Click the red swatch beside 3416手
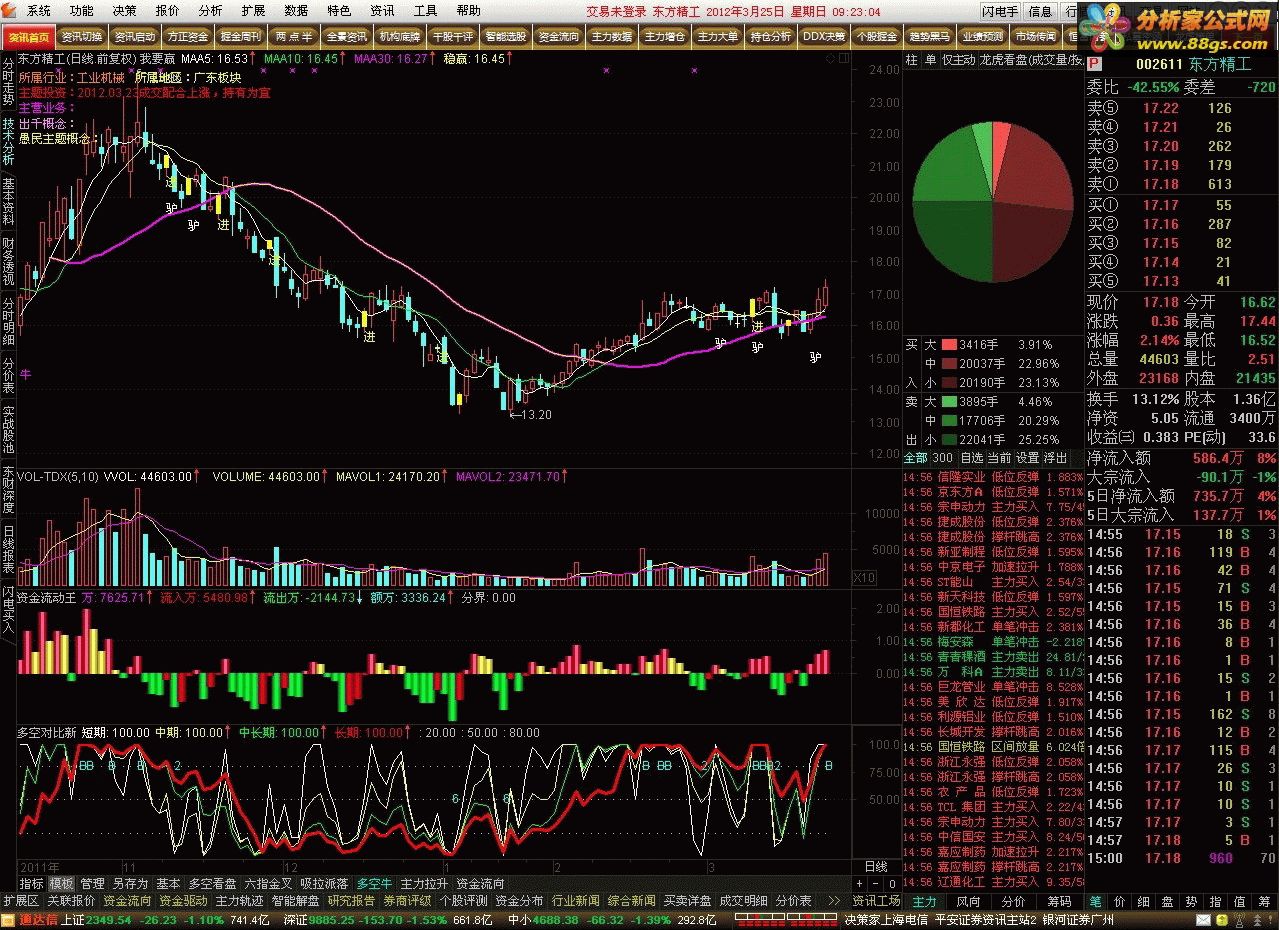This screenshot has width=1279, height=930. 948,345
